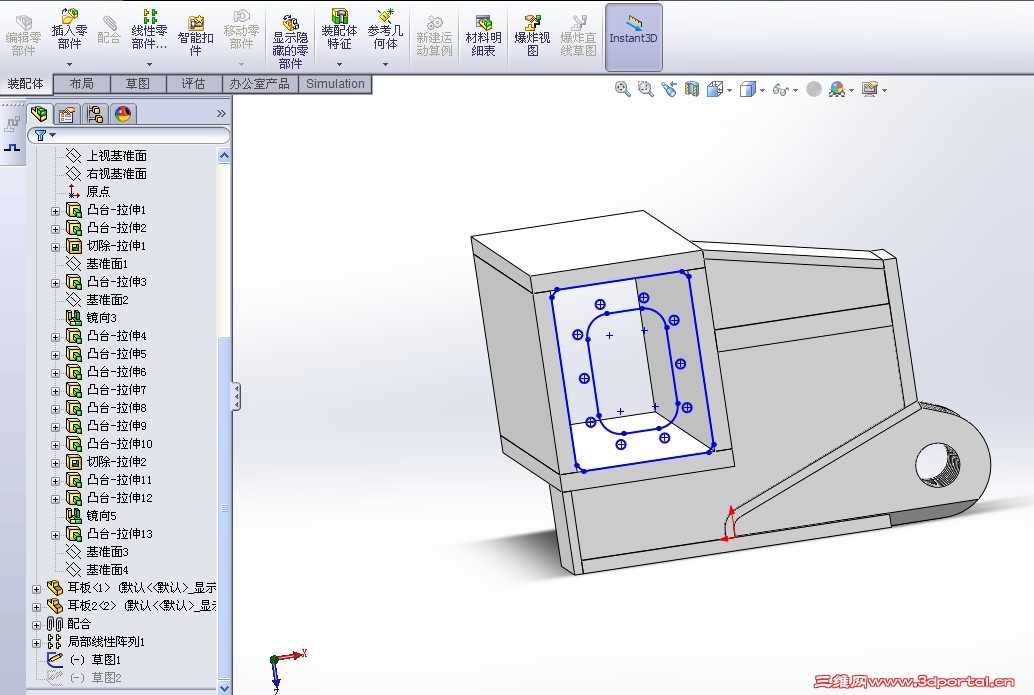This screenshot has width=1034, height=695.
Task: Click the View Settings monitor icon
Action: [870, 89]
